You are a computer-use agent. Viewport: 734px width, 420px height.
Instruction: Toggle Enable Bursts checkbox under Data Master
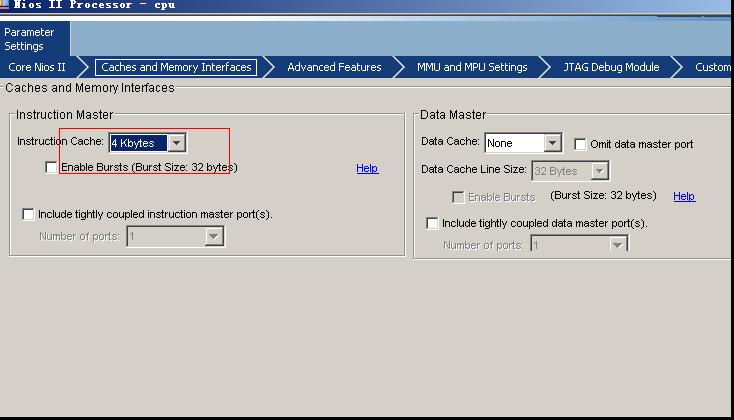pos(458,197)
